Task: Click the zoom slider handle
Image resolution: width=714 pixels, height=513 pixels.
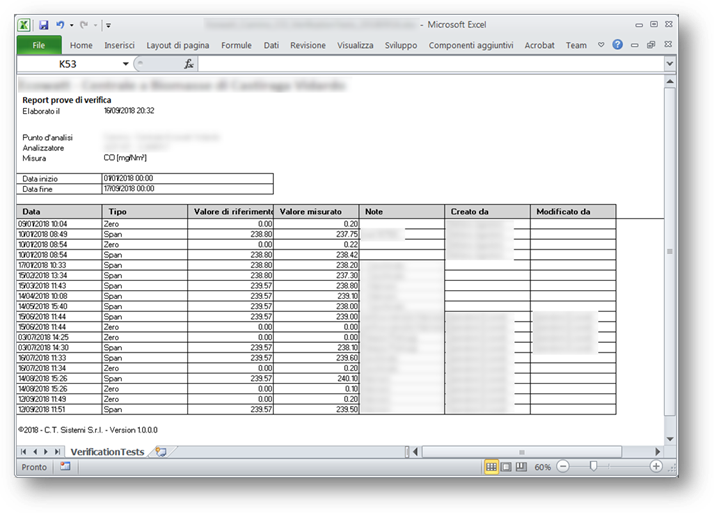Action: [594, 467]
